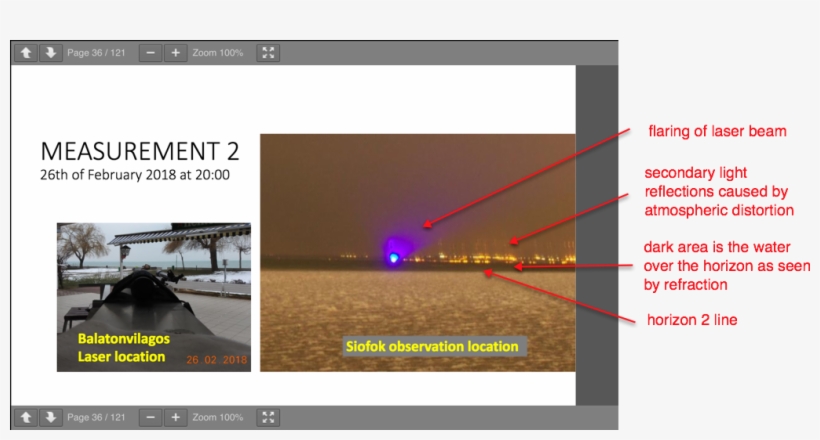
Task: Click the bottom 'Zoom 100%' label
Action: tap(218, 417)
